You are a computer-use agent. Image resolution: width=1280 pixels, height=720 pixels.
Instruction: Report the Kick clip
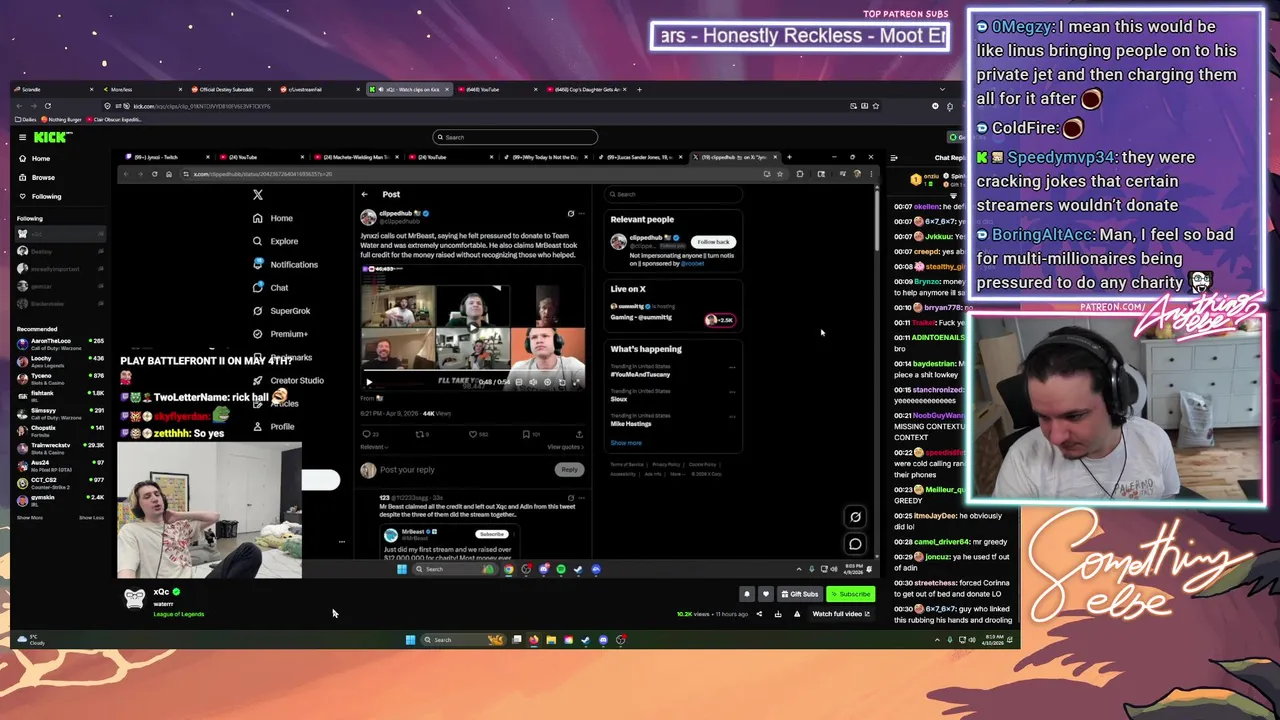pos(797,614)
